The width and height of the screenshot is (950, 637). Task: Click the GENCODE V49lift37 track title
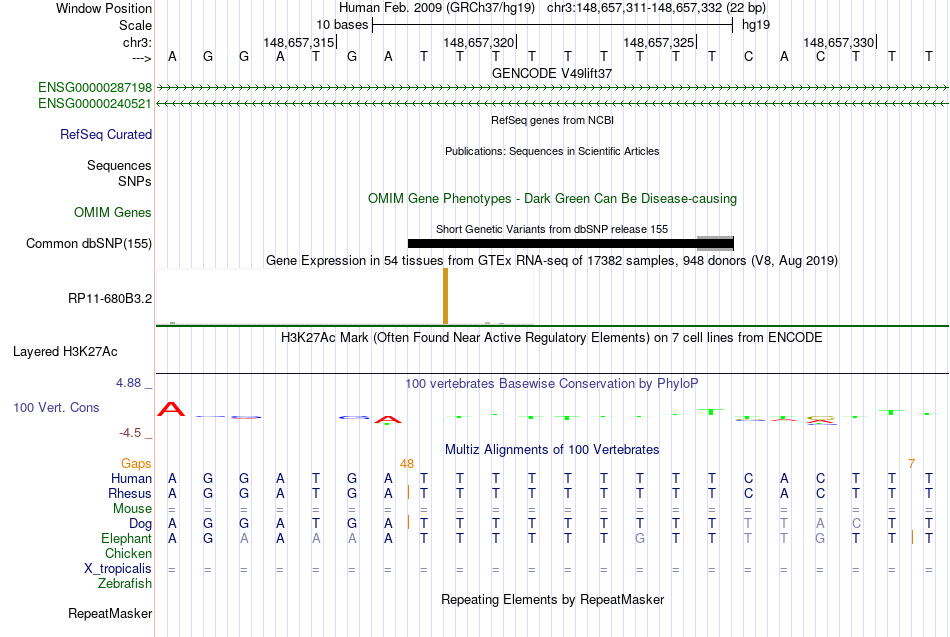(552, 73)
